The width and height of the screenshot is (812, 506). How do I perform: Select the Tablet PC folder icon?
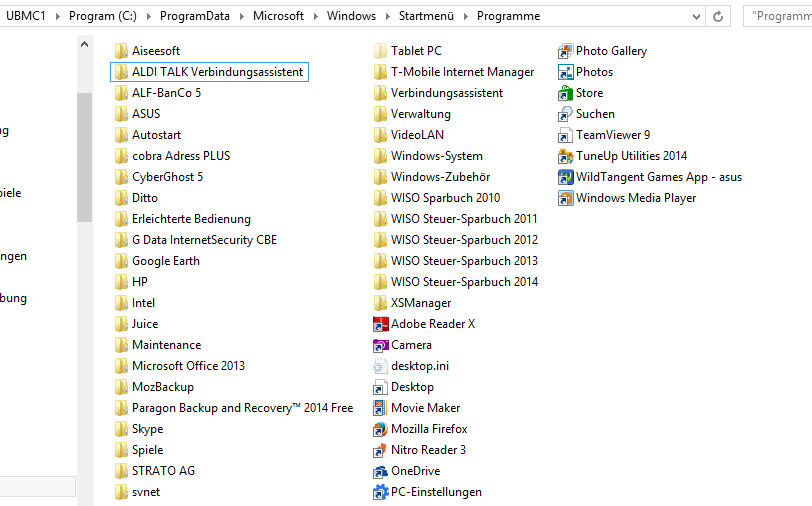[x=380, y=51]
